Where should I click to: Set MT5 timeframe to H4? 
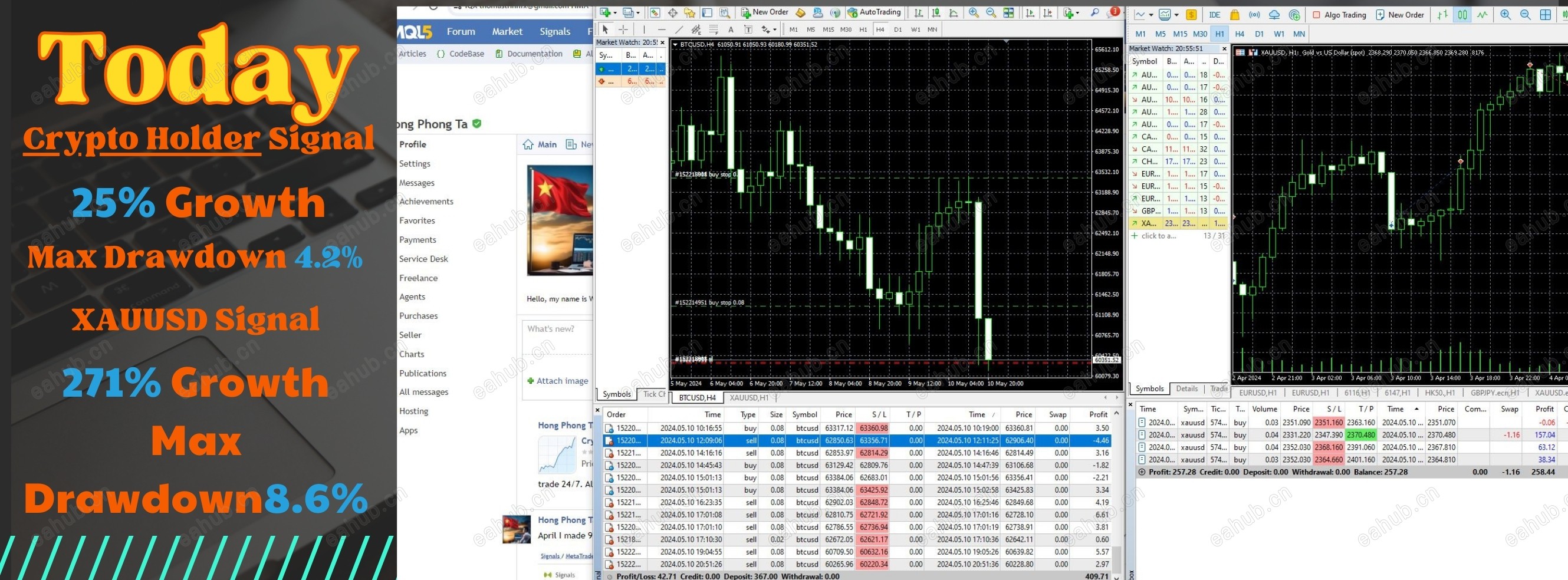(1240, 34)
